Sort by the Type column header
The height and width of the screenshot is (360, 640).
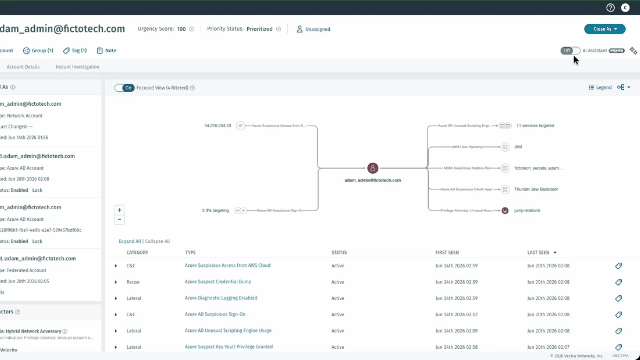pos(190,253)
